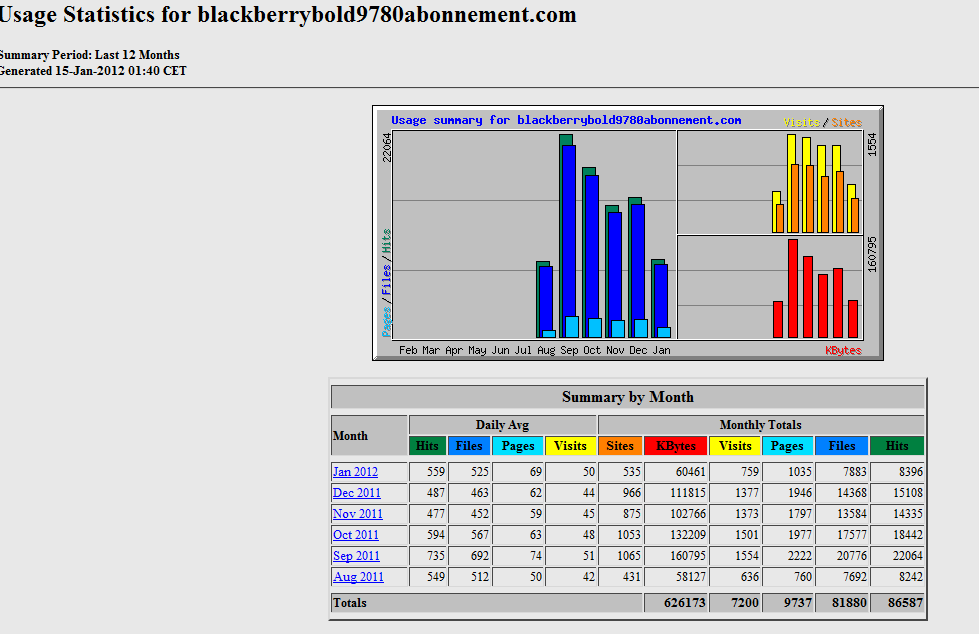
Task: Open the Dec 2011 monthly report link
Action: pyautogui.click(x=357, y=493)
